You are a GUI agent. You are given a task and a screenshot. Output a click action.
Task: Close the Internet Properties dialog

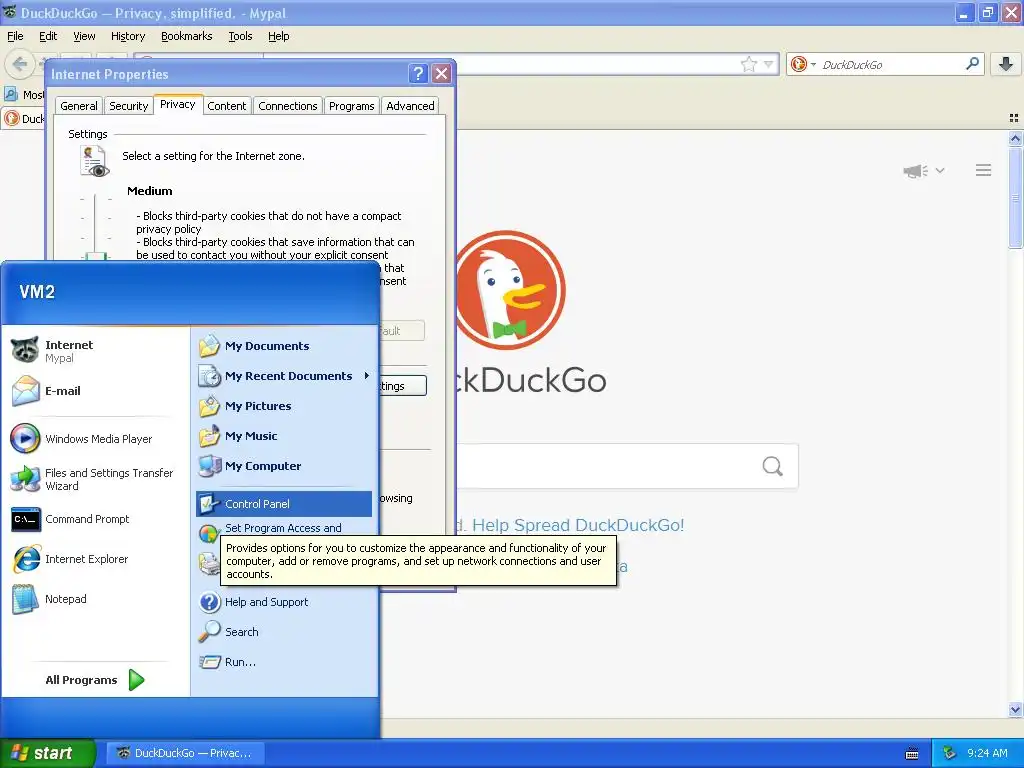[x=441, y=74]
